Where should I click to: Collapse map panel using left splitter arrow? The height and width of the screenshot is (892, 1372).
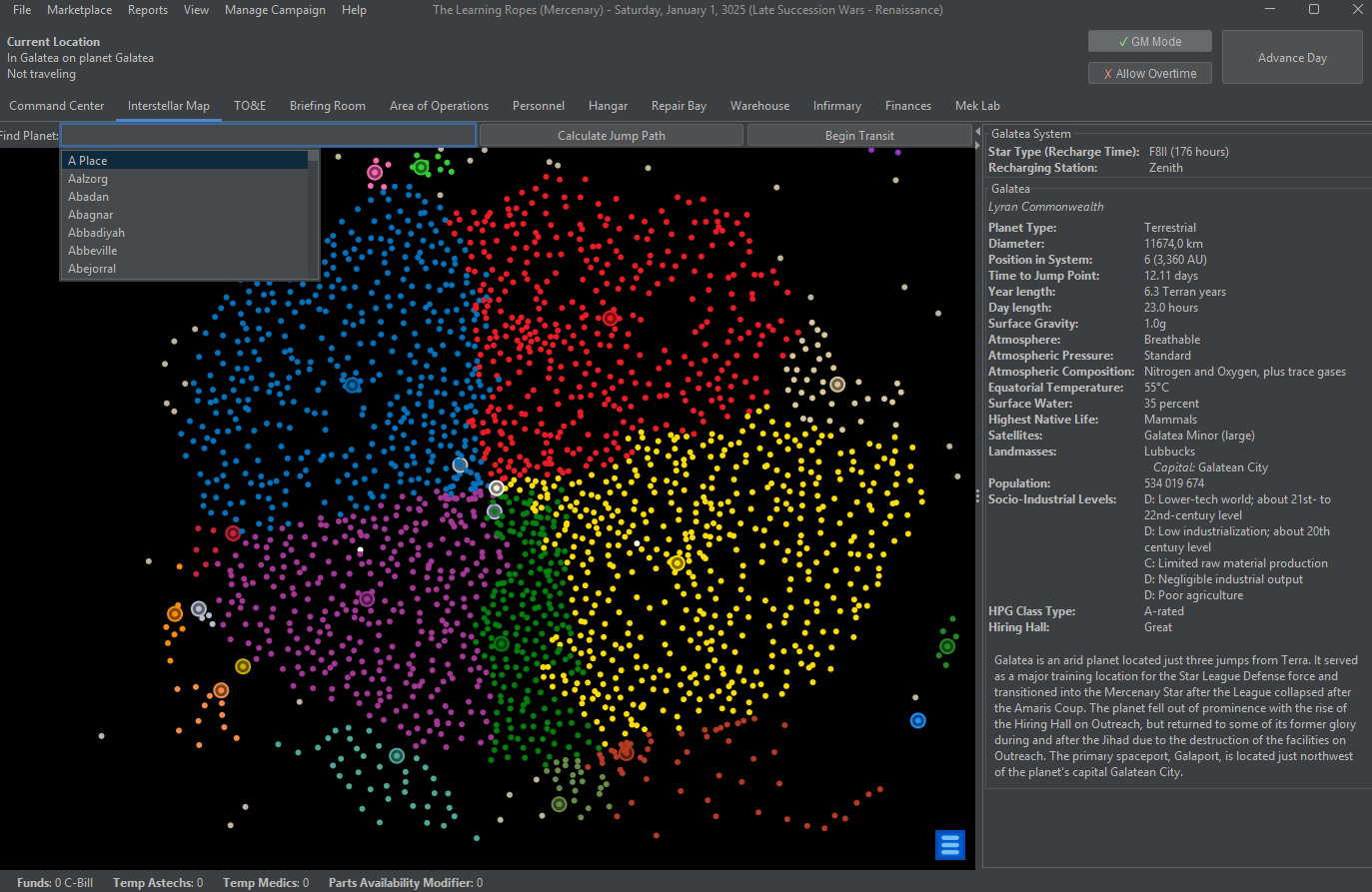(977, 132)
